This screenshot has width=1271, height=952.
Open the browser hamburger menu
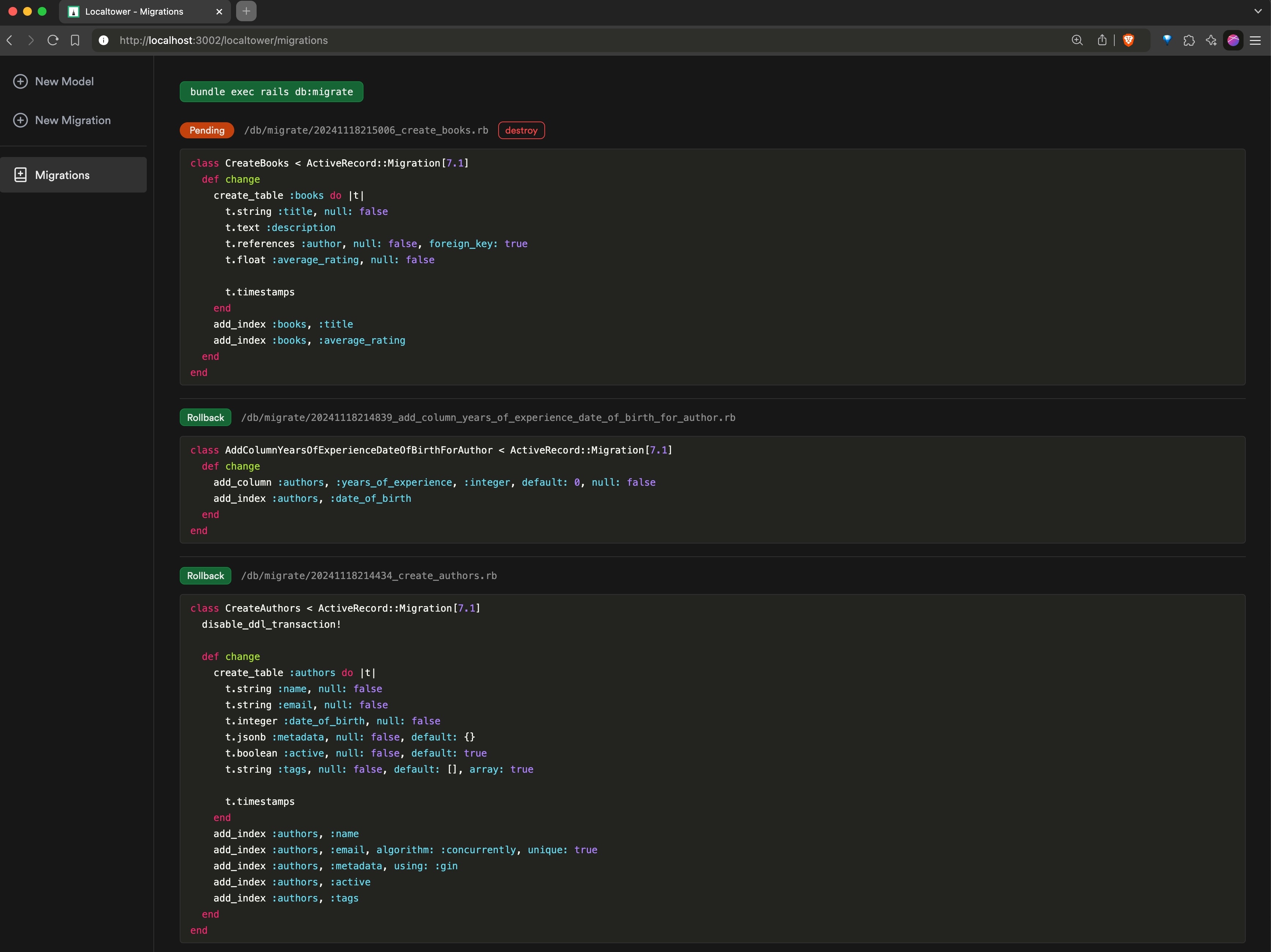pyautogui.click(x=1256, y=40)
